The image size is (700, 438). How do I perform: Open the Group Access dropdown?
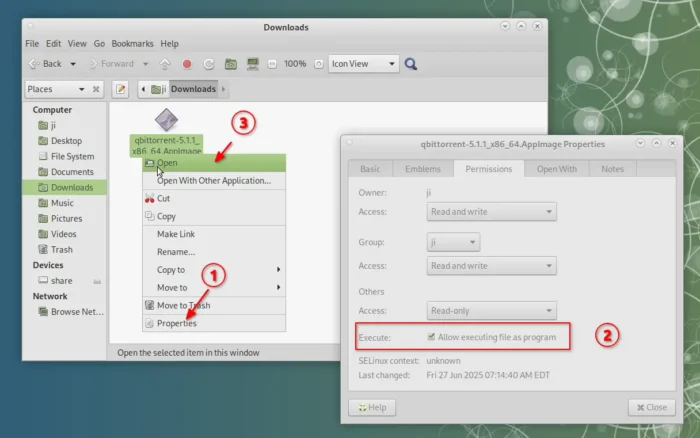(492, 266)
